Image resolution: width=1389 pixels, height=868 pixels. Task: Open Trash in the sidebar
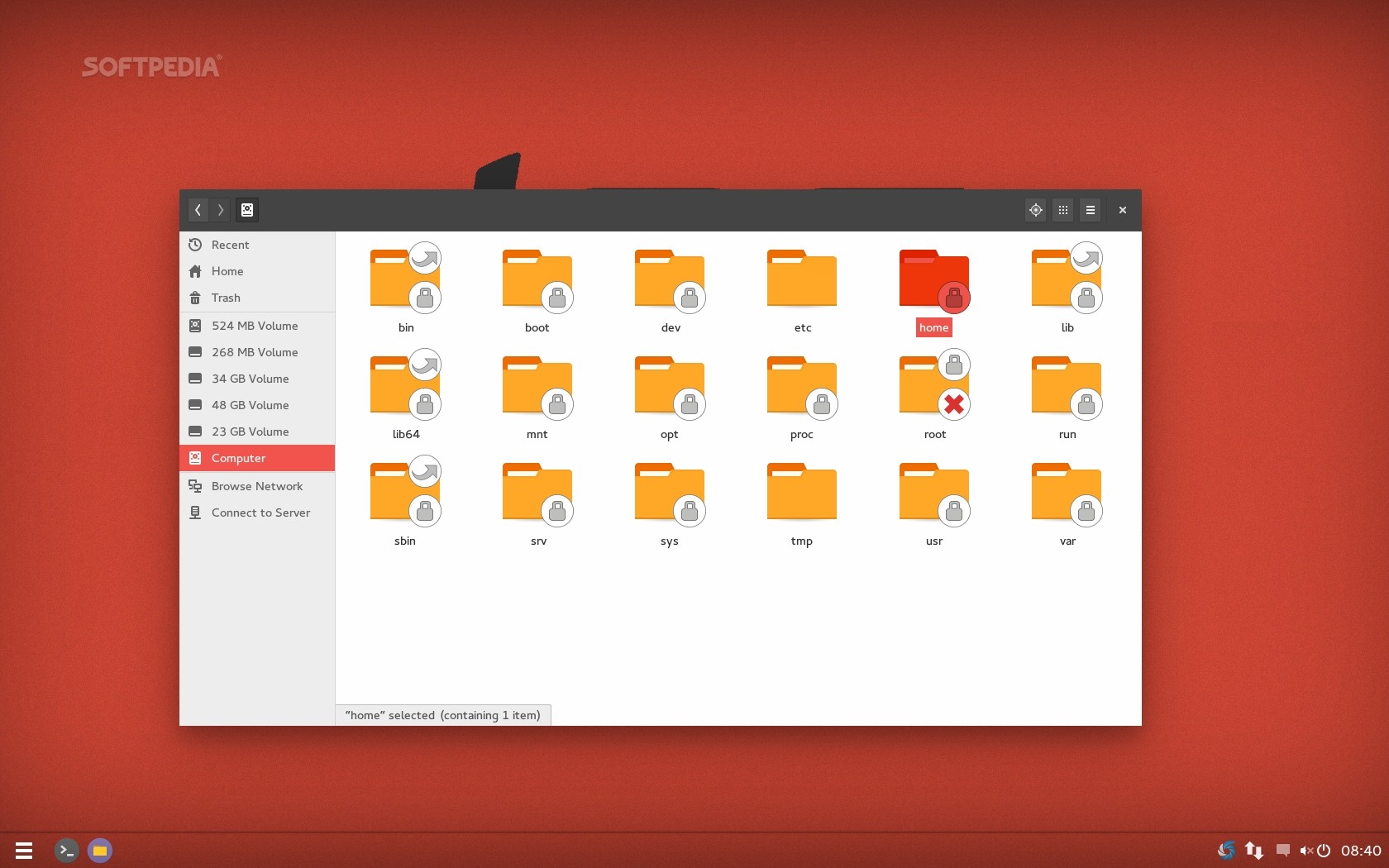coord(257,298)
